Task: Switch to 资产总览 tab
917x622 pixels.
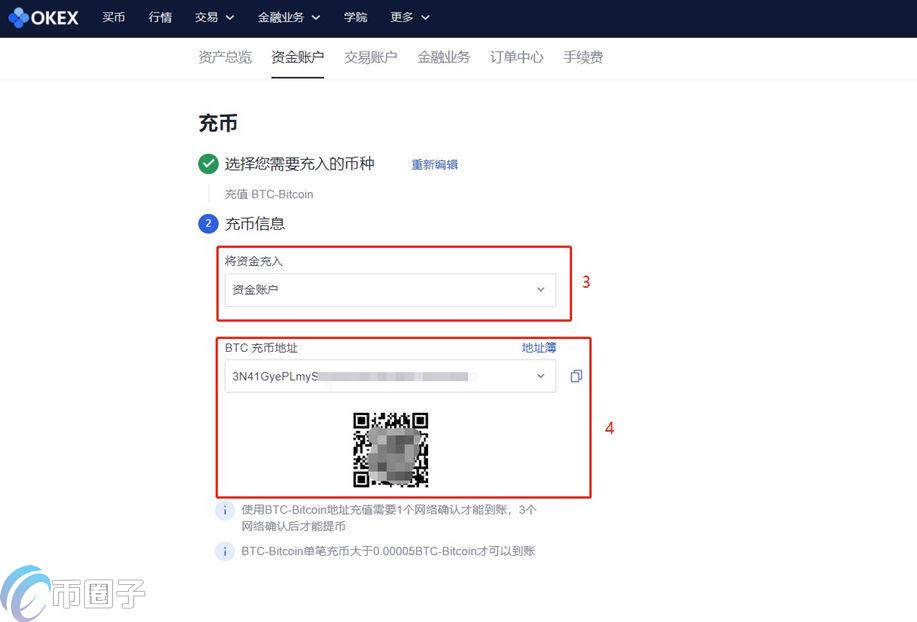Action: click(x=225, y=57)
